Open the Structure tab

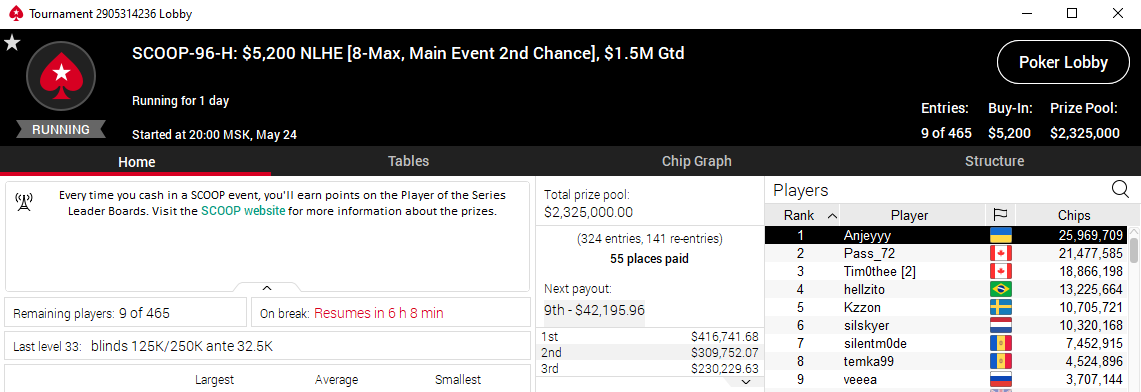[x=994, y=161]
